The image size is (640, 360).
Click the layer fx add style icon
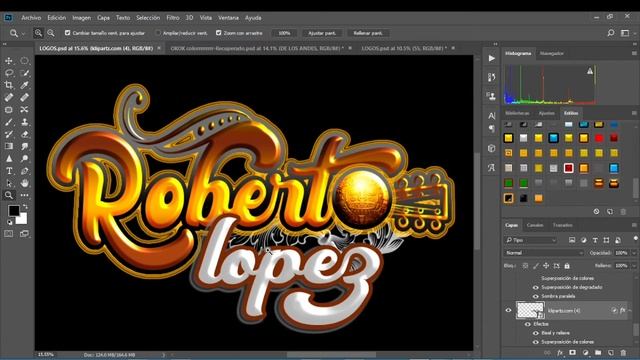coord(560,353)
